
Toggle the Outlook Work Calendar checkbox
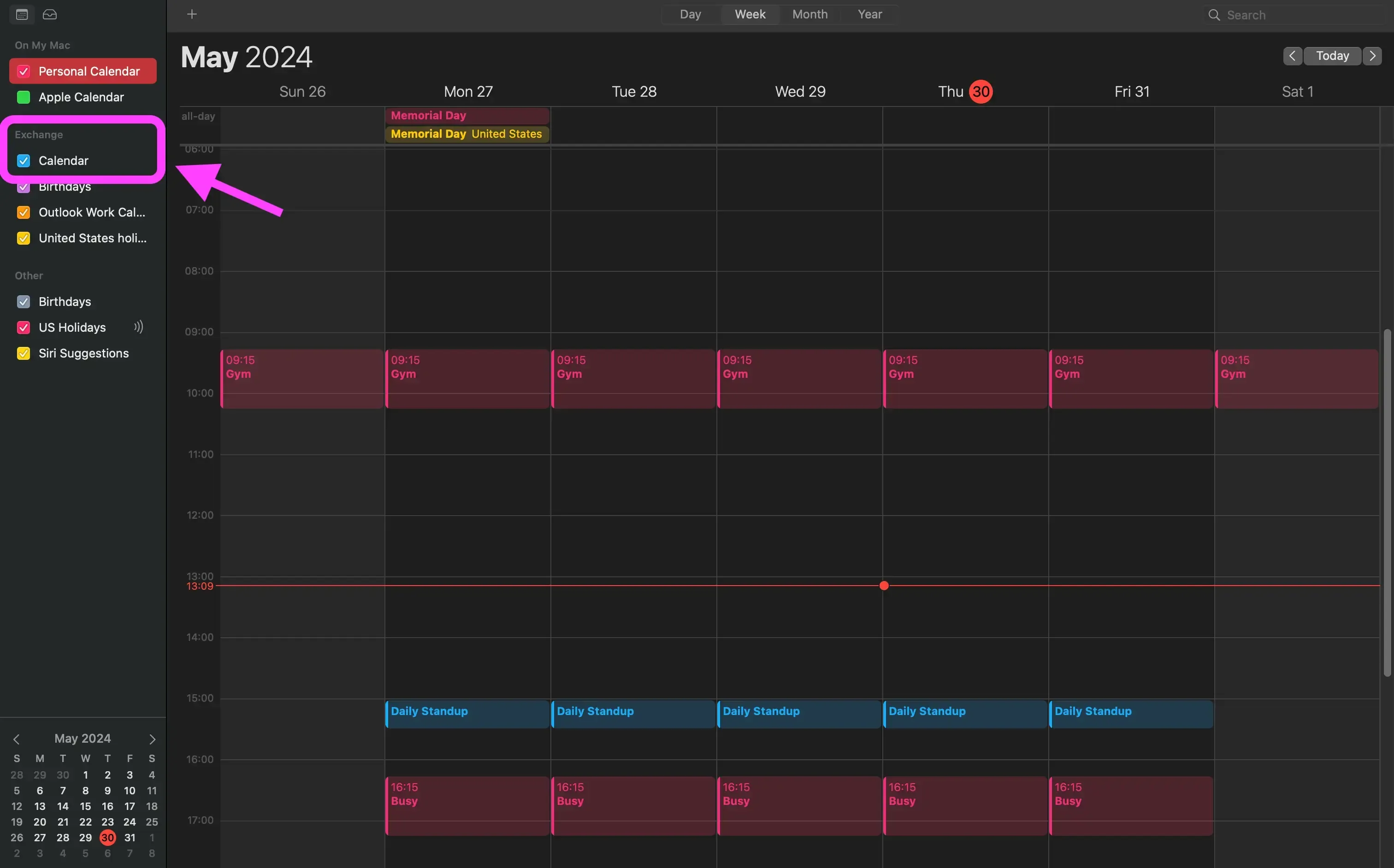click(24, 212)
